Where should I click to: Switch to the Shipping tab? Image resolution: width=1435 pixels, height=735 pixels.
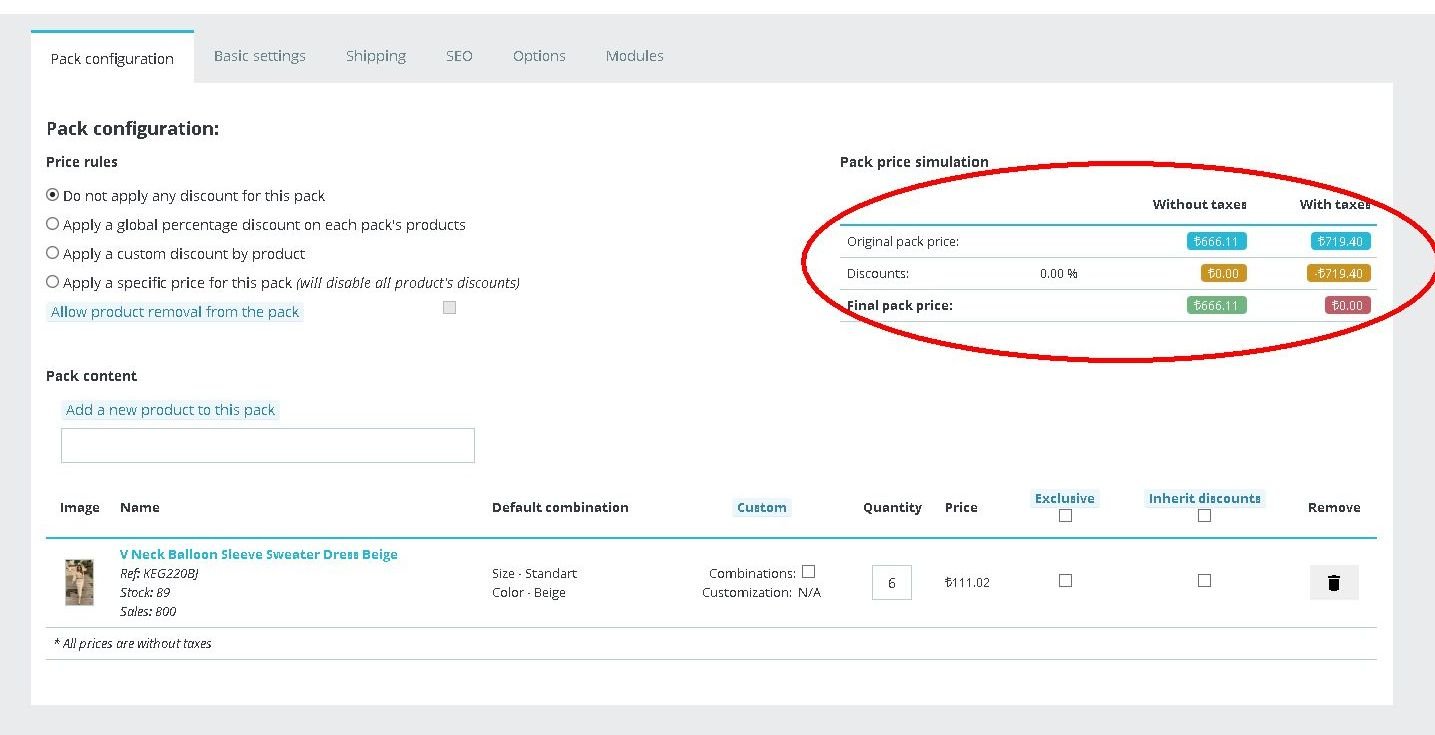376,56
